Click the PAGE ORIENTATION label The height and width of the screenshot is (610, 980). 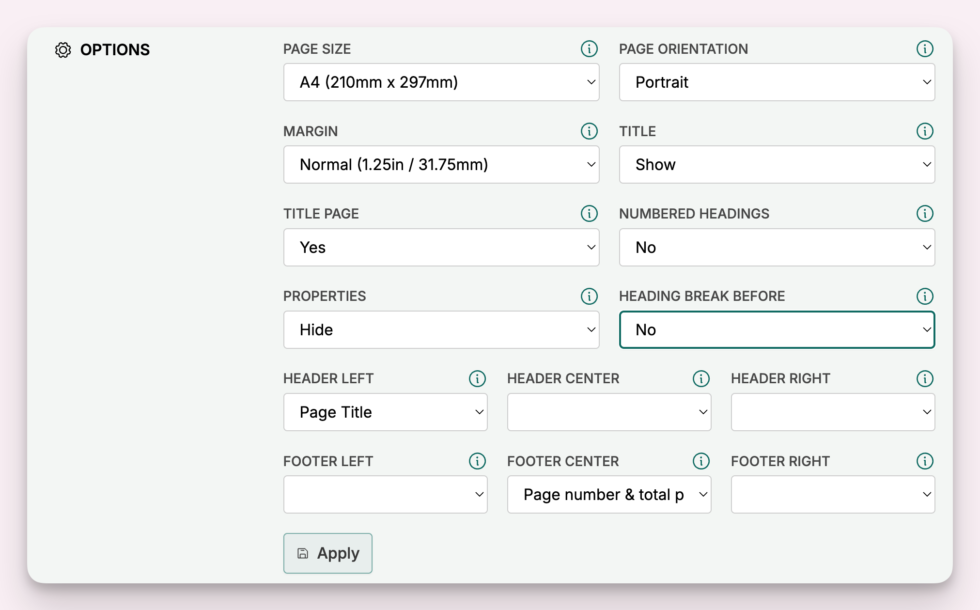[684, 49]
